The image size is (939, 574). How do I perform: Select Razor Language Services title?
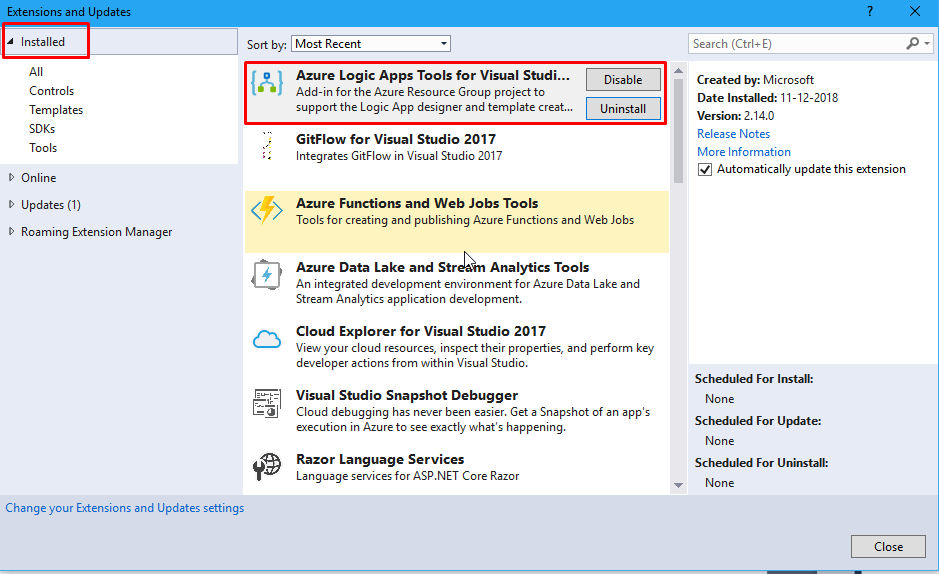(380, 459)
